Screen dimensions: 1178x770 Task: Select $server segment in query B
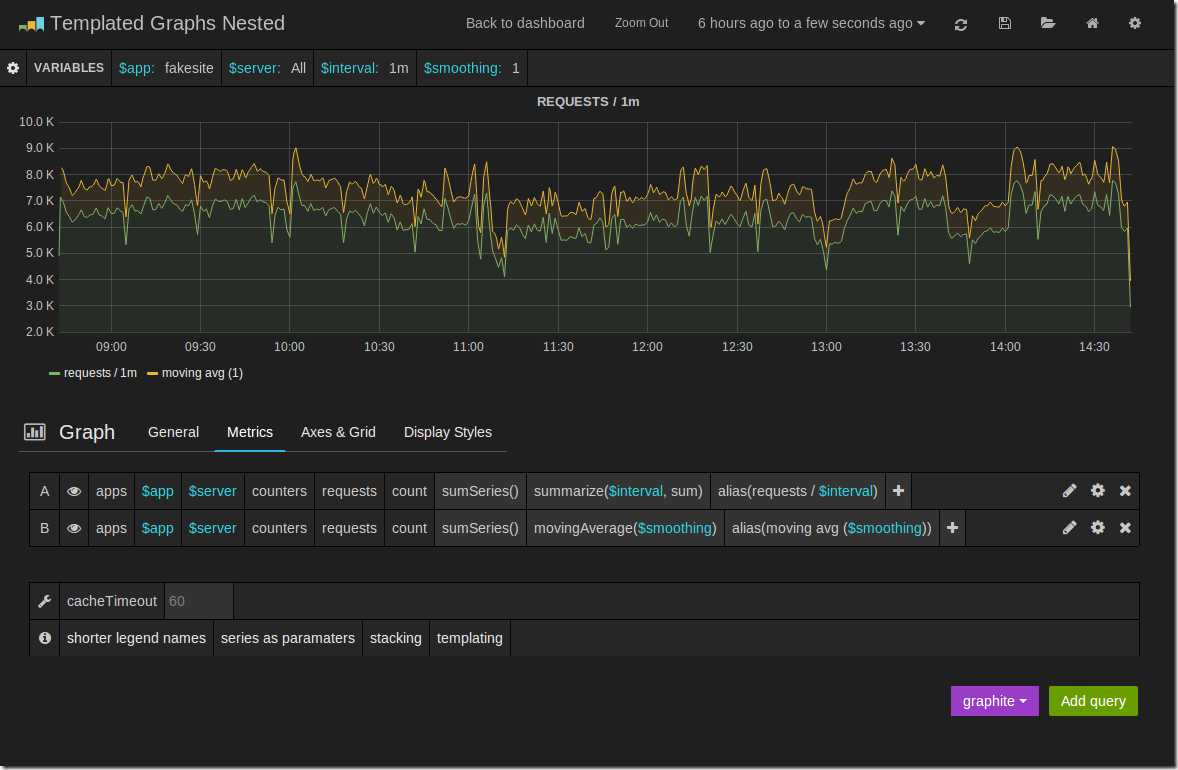212,528
